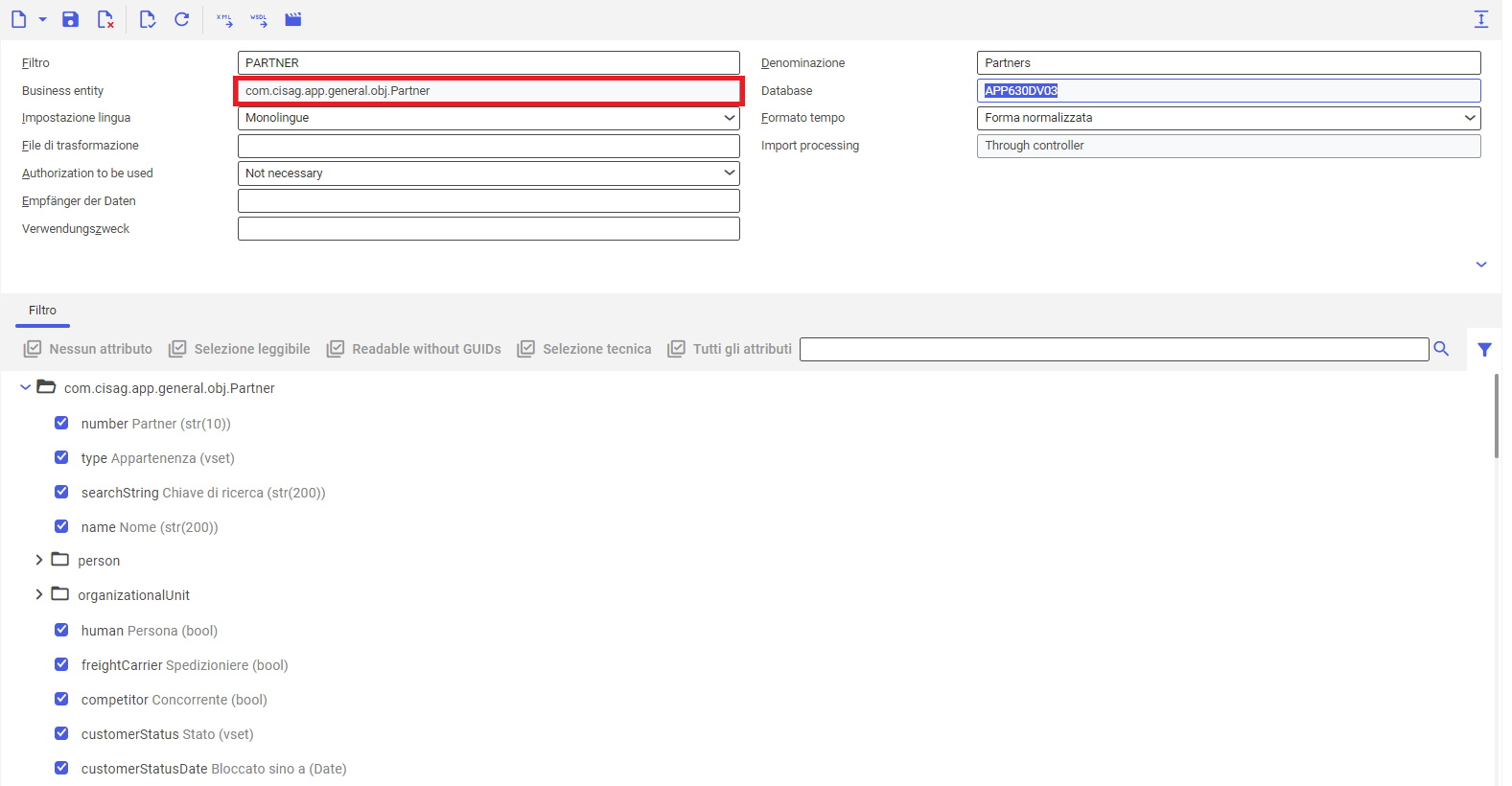Screen dimensions: 1512x786
Task: Uncheck number Partner attribute
Action: click(x=61, y=423)
